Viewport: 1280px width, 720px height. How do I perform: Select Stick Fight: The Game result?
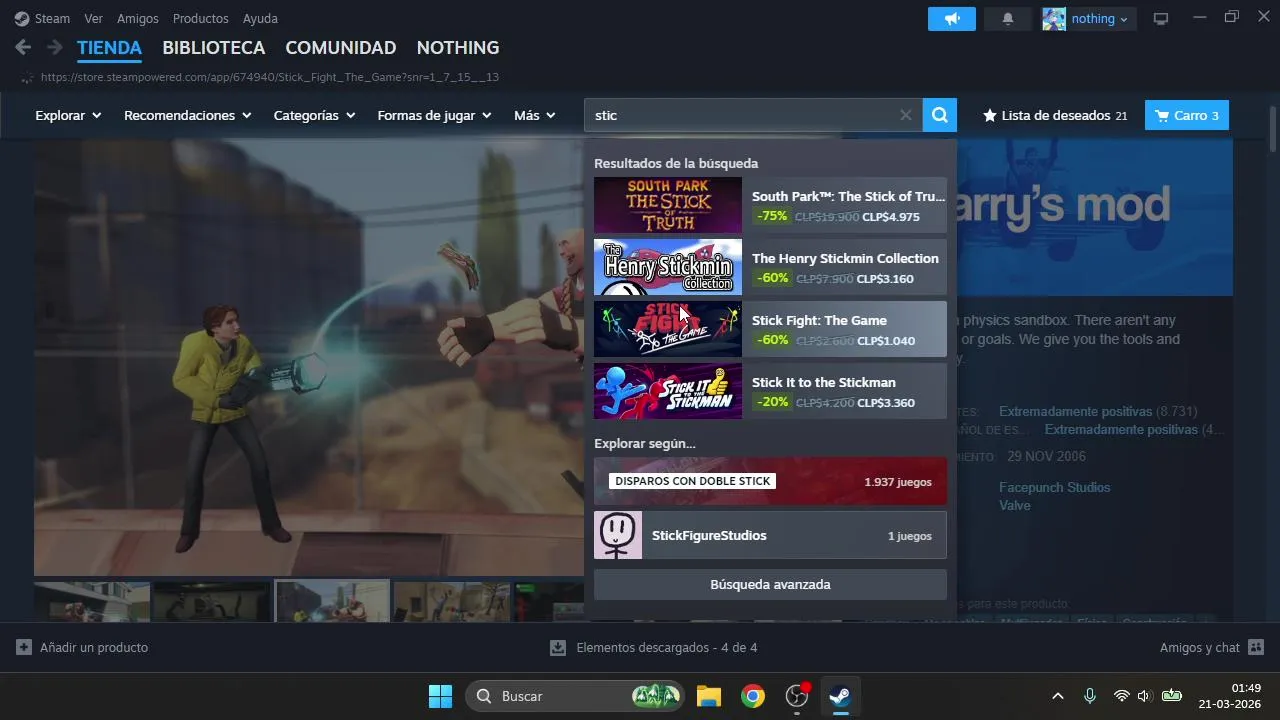click(770, 329)
